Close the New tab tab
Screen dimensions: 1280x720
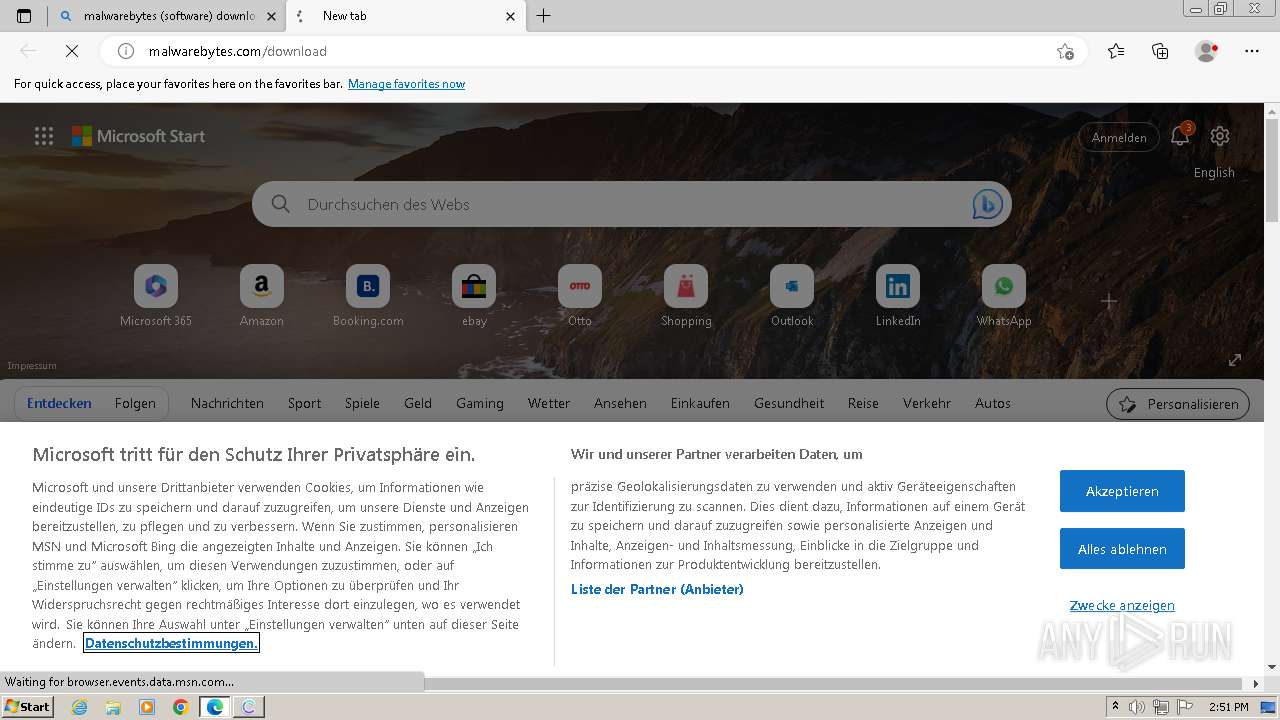[510, 16]
